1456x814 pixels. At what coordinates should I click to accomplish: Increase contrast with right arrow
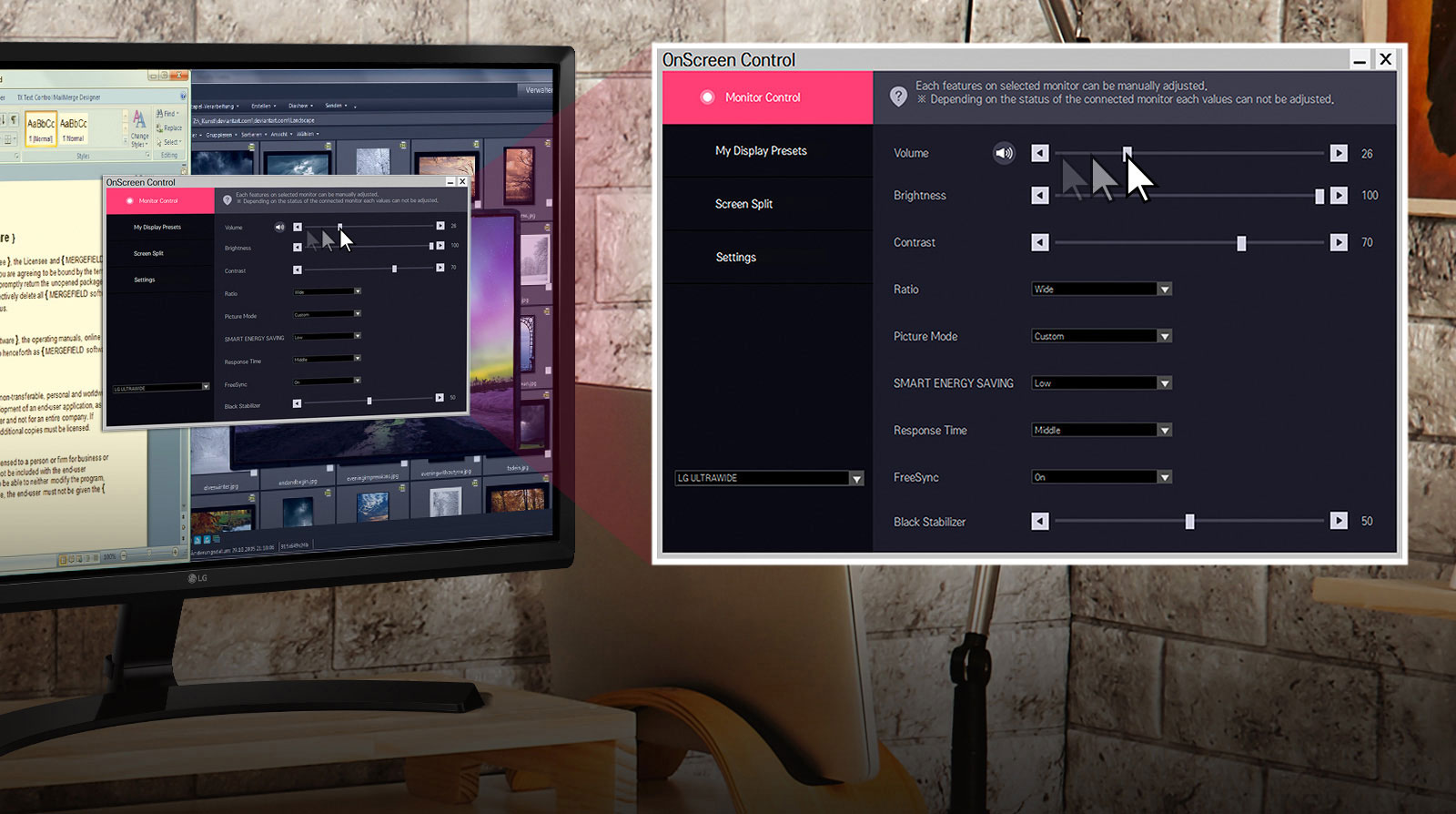(x=1339, y=242)
